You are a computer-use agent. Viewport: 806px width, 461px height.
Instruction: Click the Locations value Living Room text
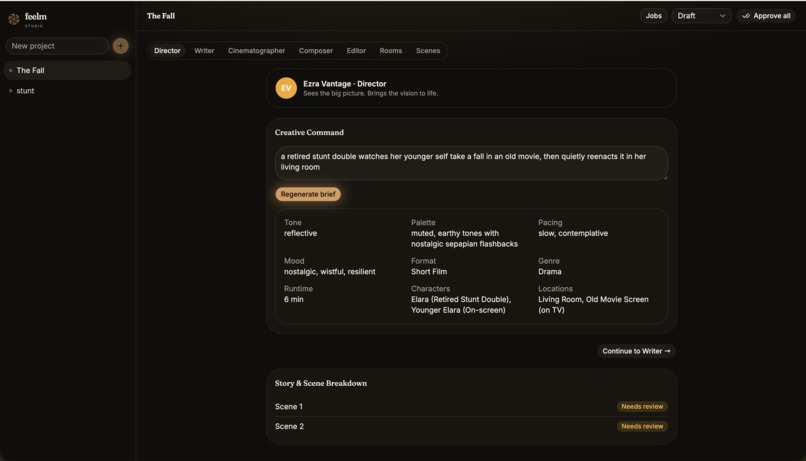[593, 305]
